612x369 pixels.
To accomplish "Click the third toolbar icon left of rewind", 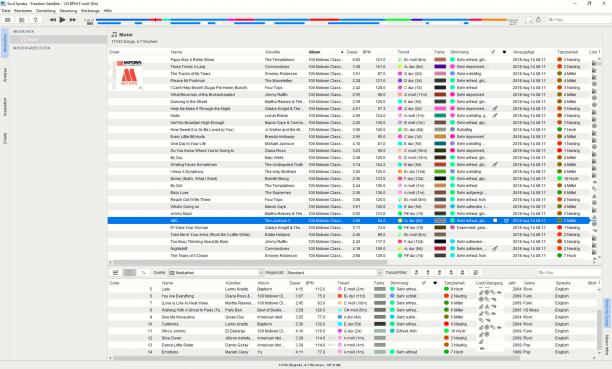I will [36, 20].
